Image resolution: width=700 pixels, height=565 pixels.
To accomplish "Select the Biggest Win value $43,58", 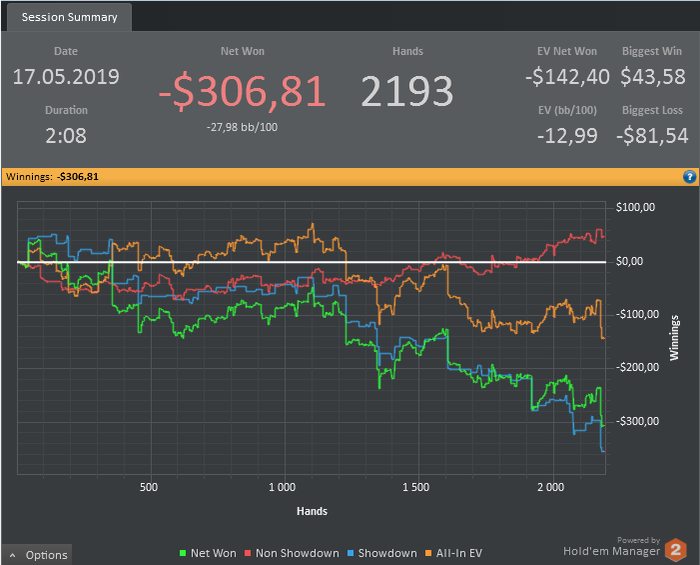I will (653, 77).
